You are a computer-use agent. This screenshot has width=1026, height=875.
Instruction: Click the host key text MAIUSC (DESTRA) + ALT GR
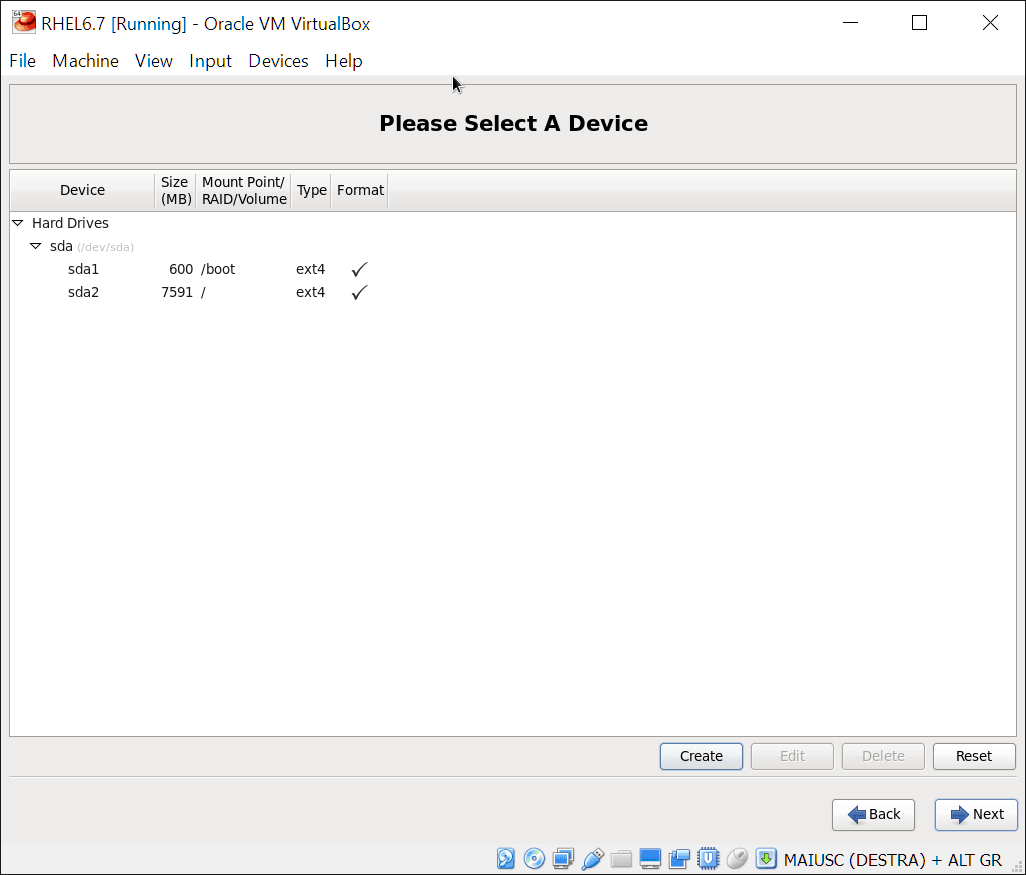click(893, 859)
